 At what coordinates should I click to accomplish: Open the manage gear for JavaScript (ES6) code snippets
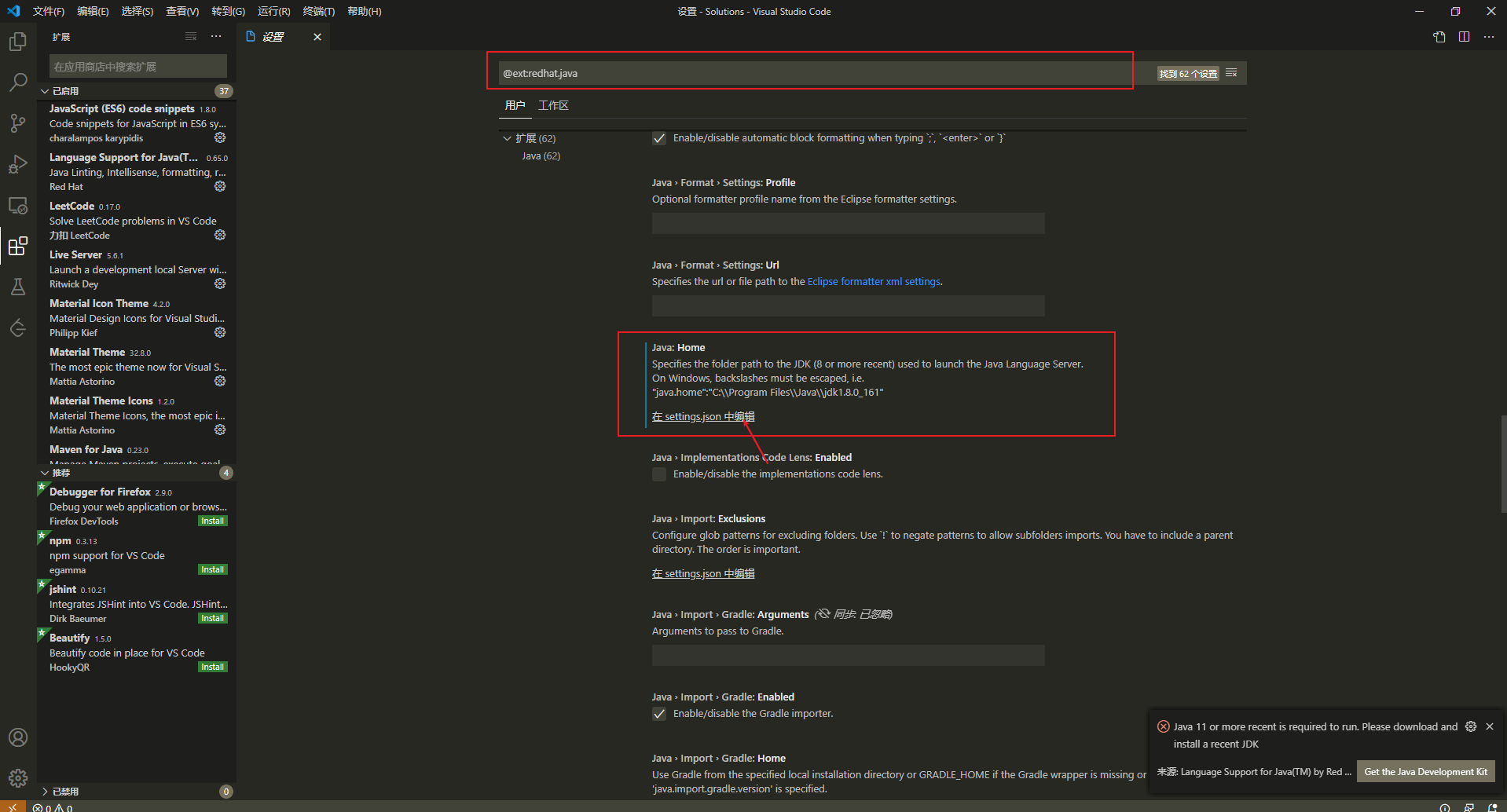[x=220, y=137]
